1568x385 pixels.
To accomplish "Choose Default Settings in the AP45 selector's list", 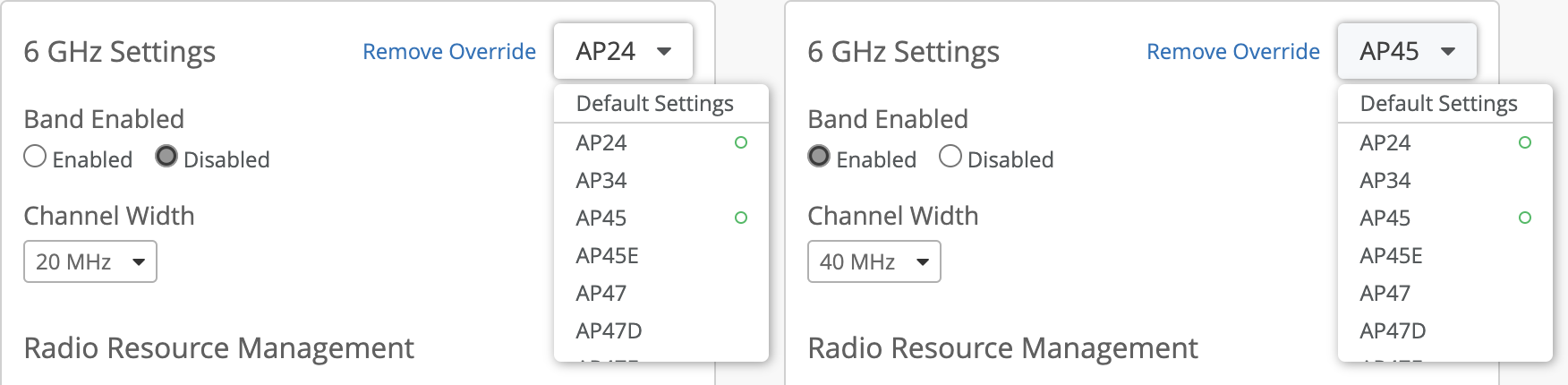I will pyautogui.click(x=1439, y=104).
